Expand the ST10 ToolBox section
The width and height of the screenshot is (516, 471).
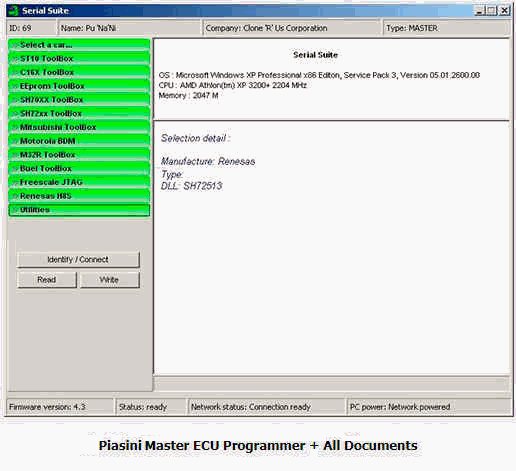click(79, 59)
